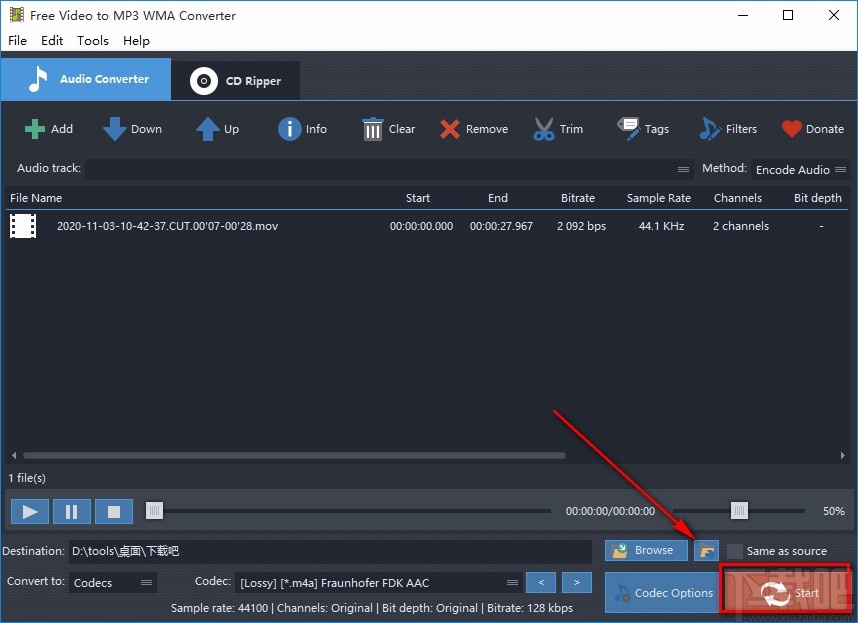Open the Edit menu
The image size is (858, 623).
(x=52, y=40)
